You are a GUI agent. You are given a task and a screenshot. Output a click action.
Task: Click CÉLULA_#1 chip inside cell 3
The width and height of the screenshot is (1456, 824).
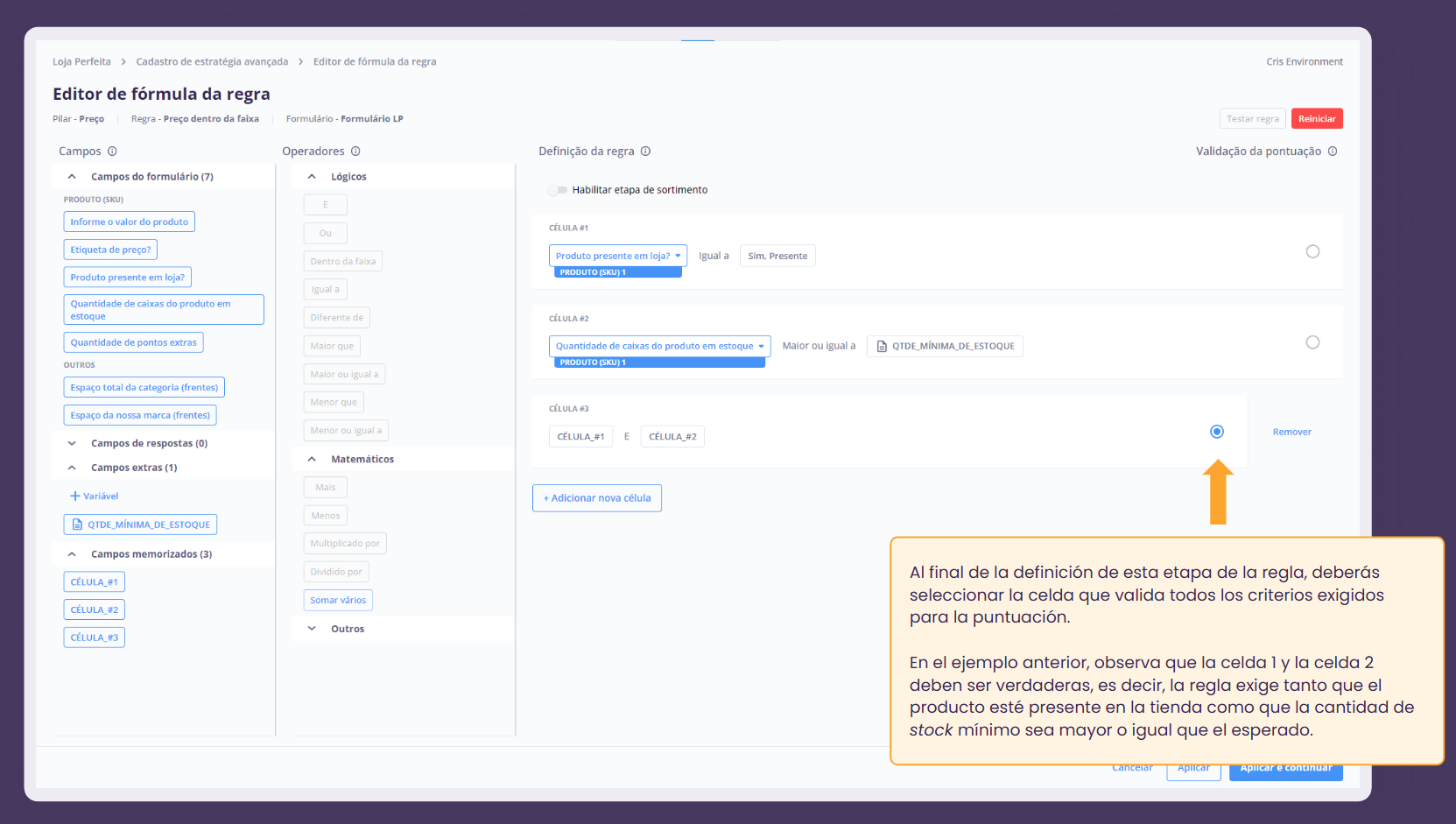click(x=580, y=436)
